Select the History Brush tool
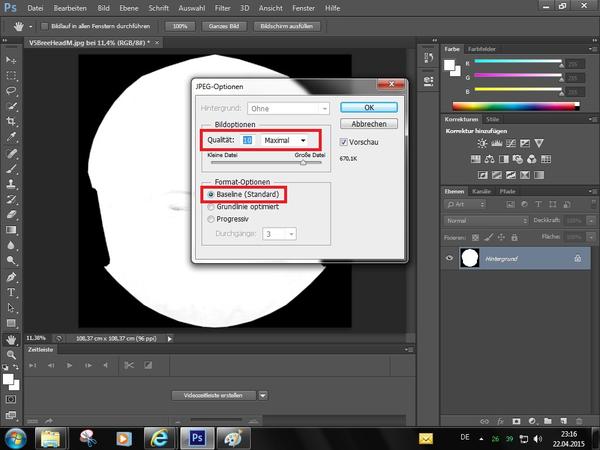This screenshot has height=450, width=600. 11,199
